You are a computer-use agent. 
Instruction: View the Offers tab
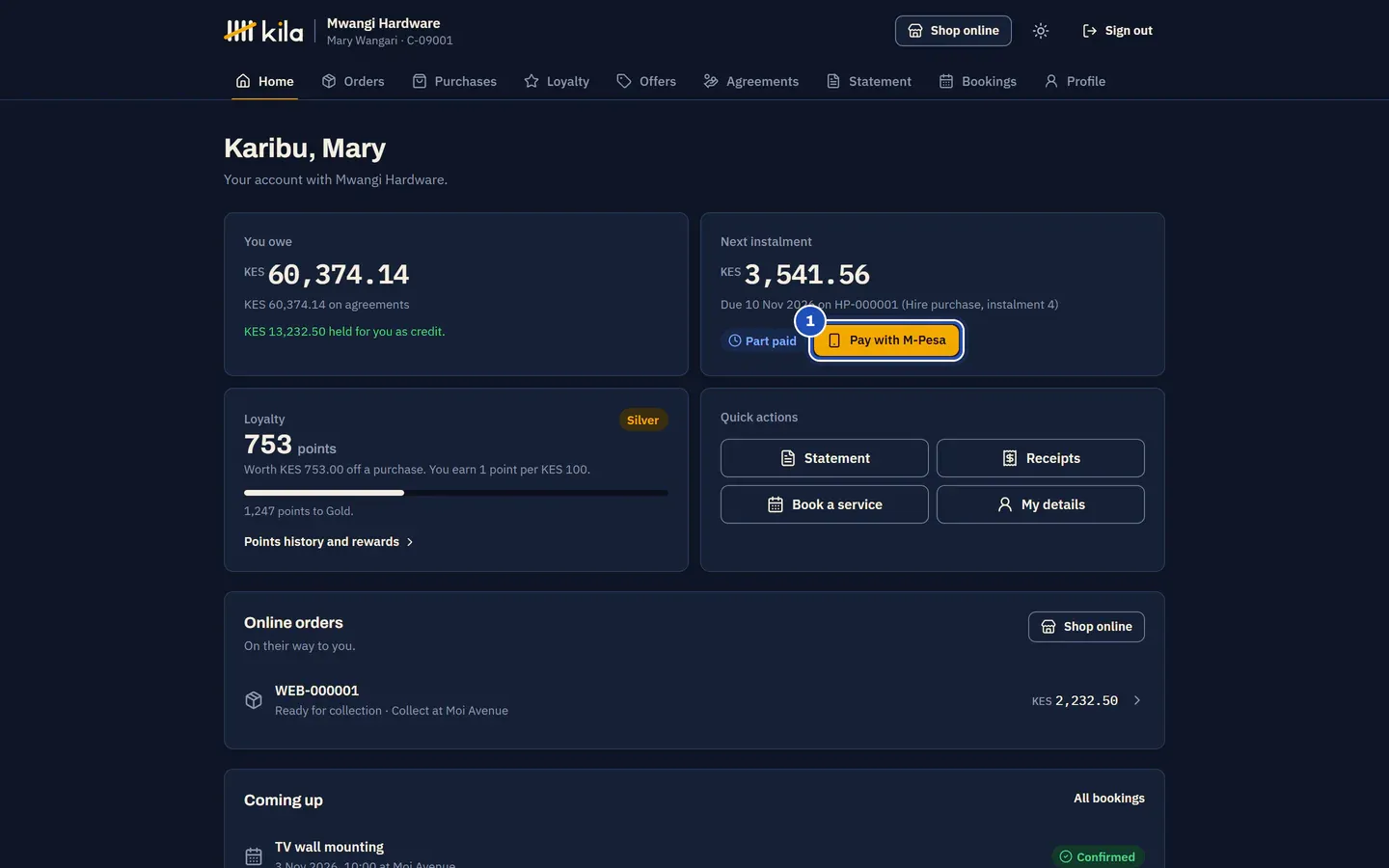pos(646,81)
